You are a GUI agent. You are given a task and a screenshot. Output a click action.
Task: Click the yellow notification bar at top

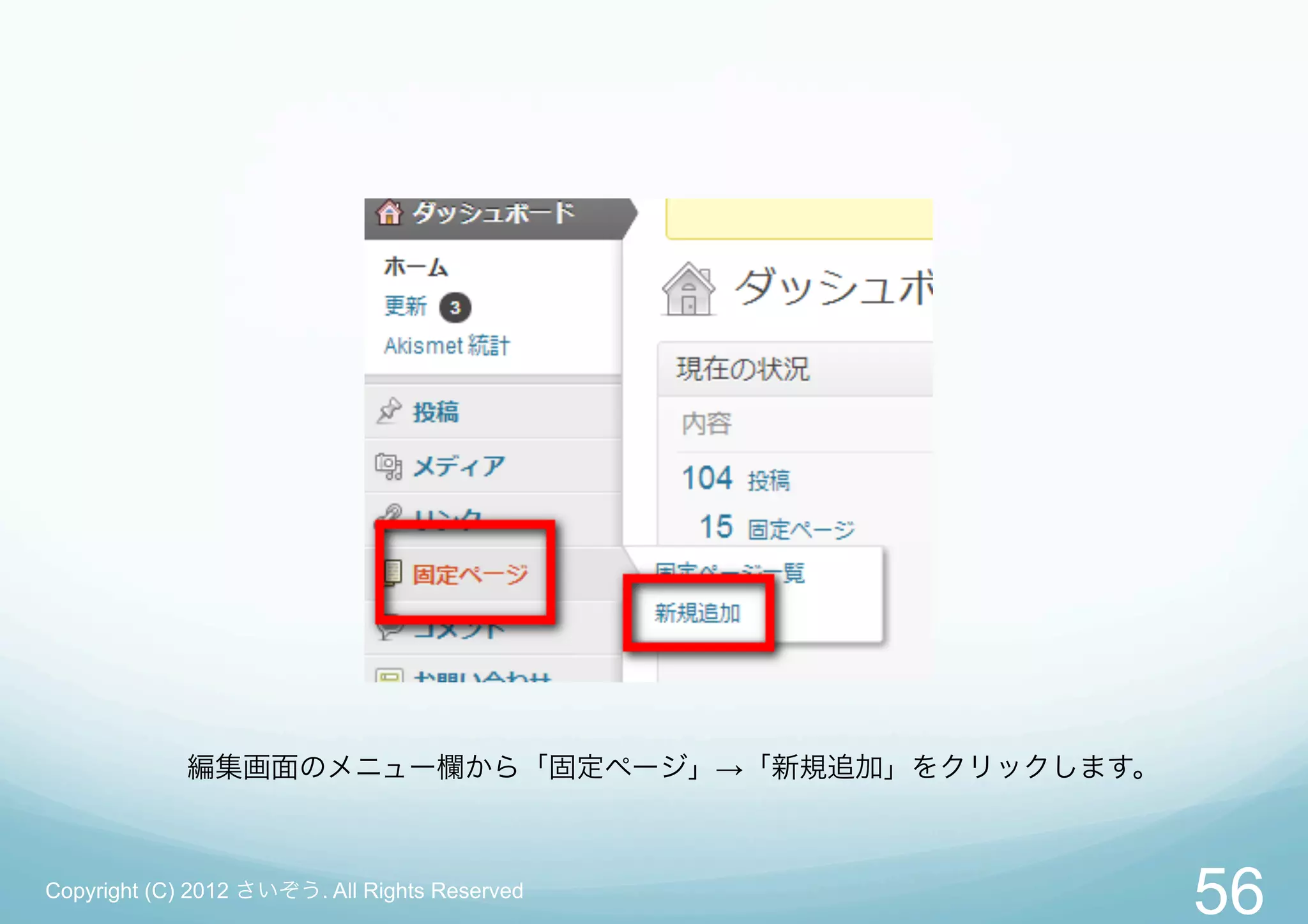[799, 219]
